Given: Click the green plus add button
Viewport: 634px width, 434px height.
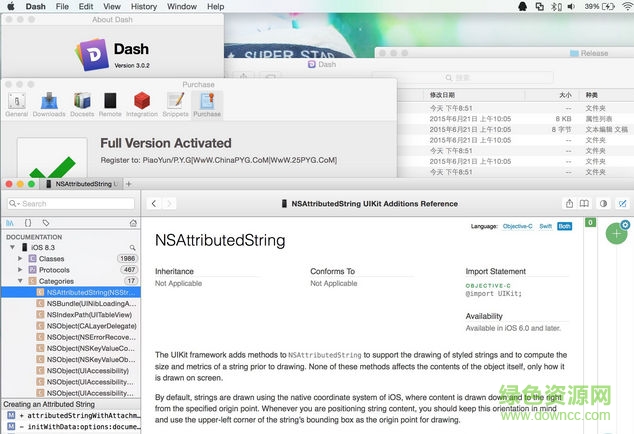Looking at the screenshot, I should 616,233.
